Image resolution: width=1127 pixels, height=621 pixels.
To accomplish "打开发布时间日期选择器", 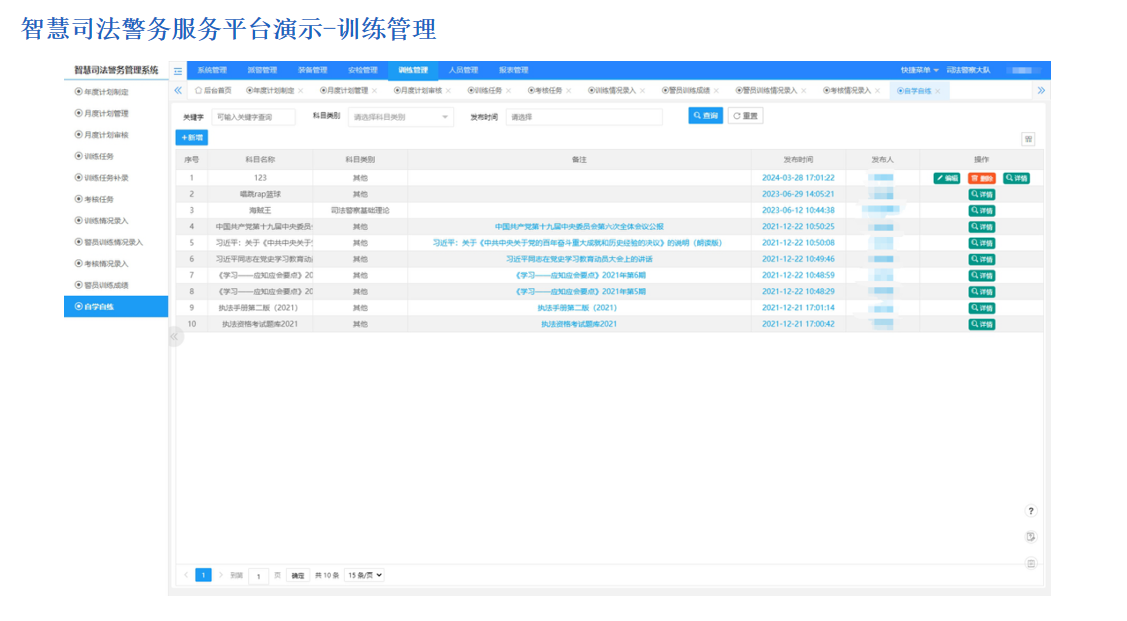I will tap(585, 117).
